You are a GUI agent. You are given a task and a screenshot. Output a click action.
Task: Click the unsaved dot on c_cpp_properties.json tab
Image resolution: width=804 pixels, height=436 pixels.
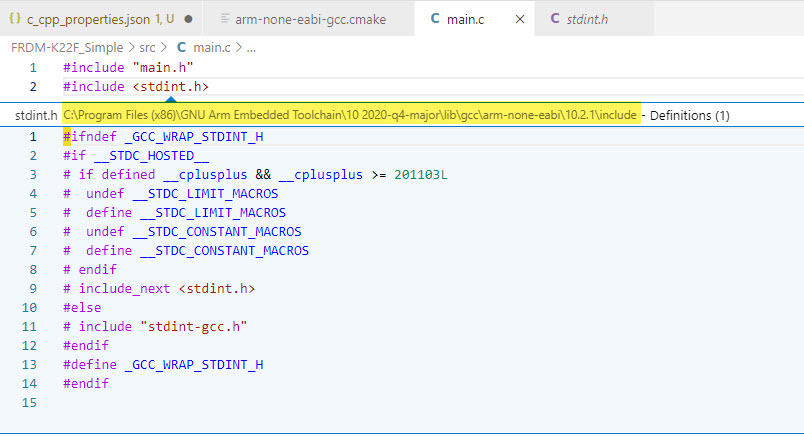pyautogui.click(x=188, y=18)
